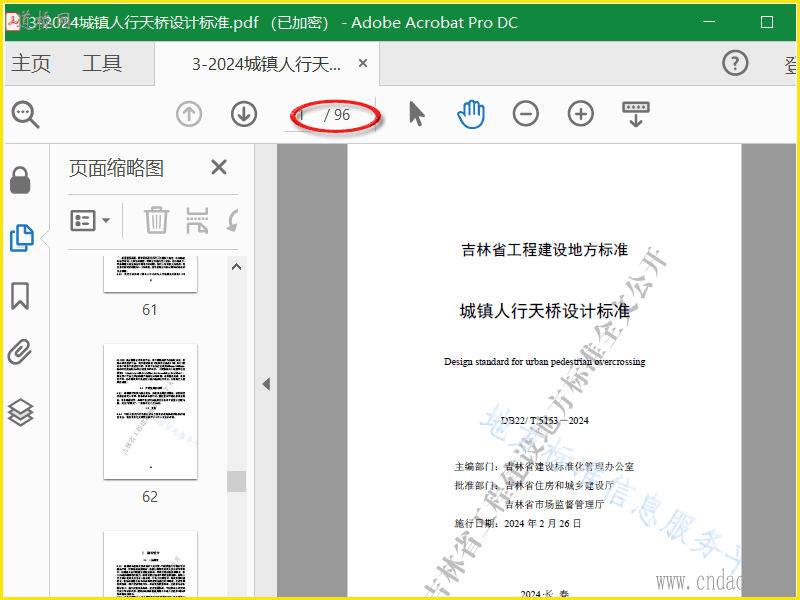Open the help question mark menu
800x600 pixels.
(x=735, y=63)
